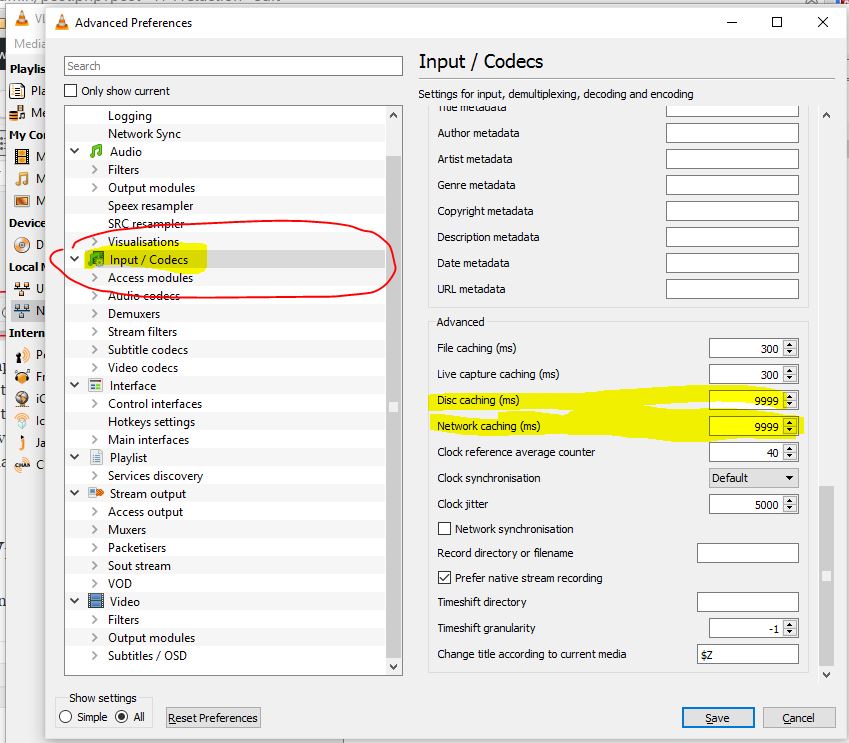The width and height of the screenshot is (849, 743).
Task: Collapse the Audio tree section
Action: [x=74, y=152]
